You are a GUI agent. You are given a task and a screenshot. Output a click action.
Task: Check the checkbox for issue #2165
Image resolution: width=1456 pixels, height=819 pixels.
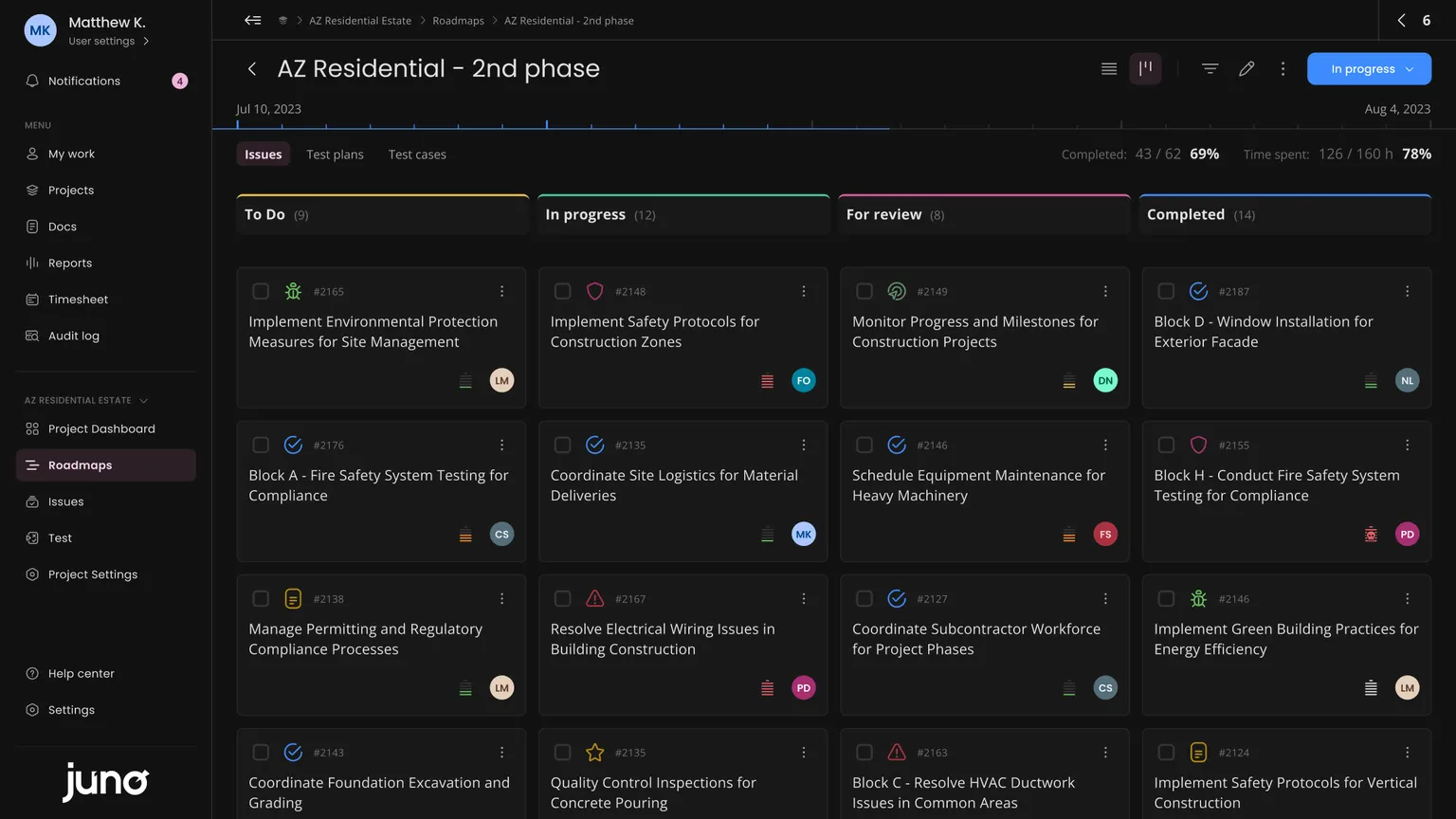(x=261, y=291)
